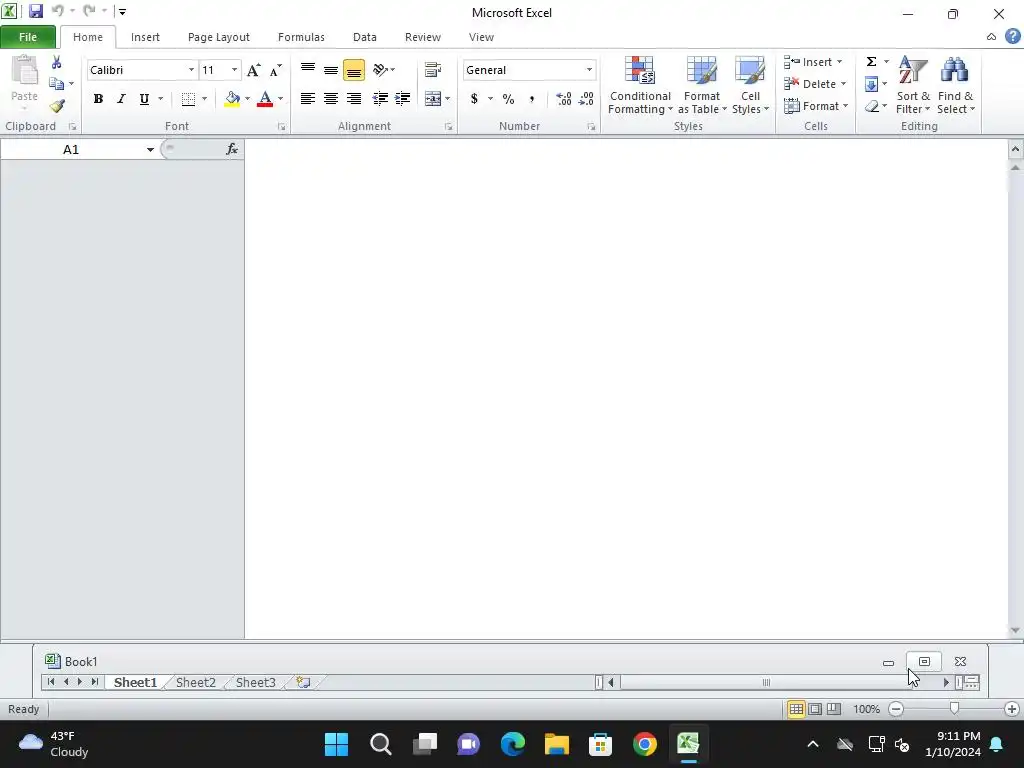
Task: Switch to the Page Layout tab
Action: 219,37
